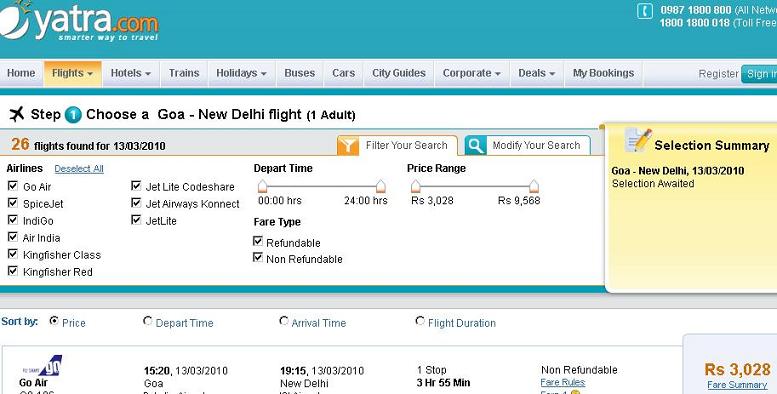
Task: Click the funnel icon on Filter Your Search
Action: coord(348,146)
